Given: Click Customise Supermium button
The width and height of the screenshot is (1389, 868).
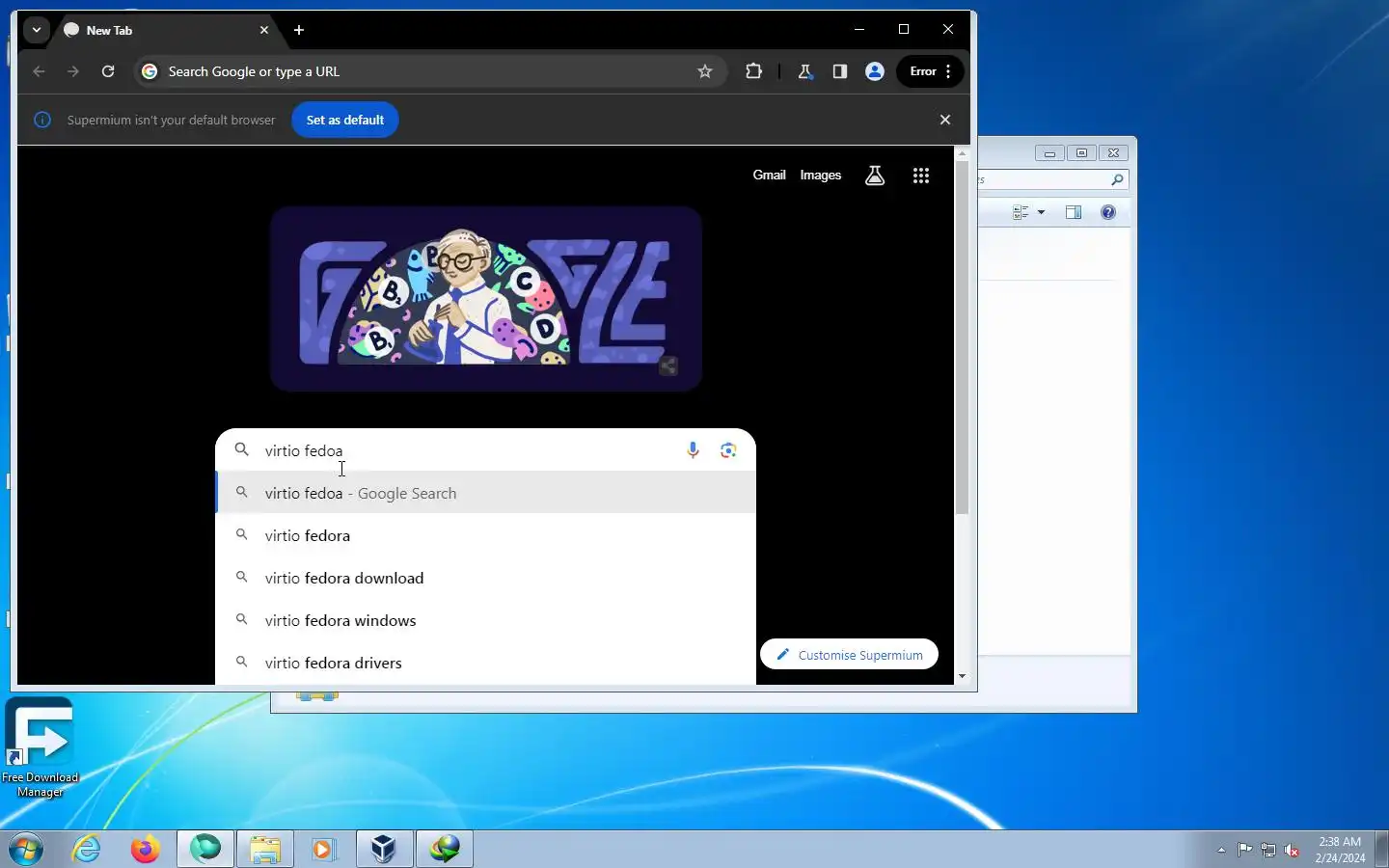Looking at the screenshot, I should tap(849, 655).
